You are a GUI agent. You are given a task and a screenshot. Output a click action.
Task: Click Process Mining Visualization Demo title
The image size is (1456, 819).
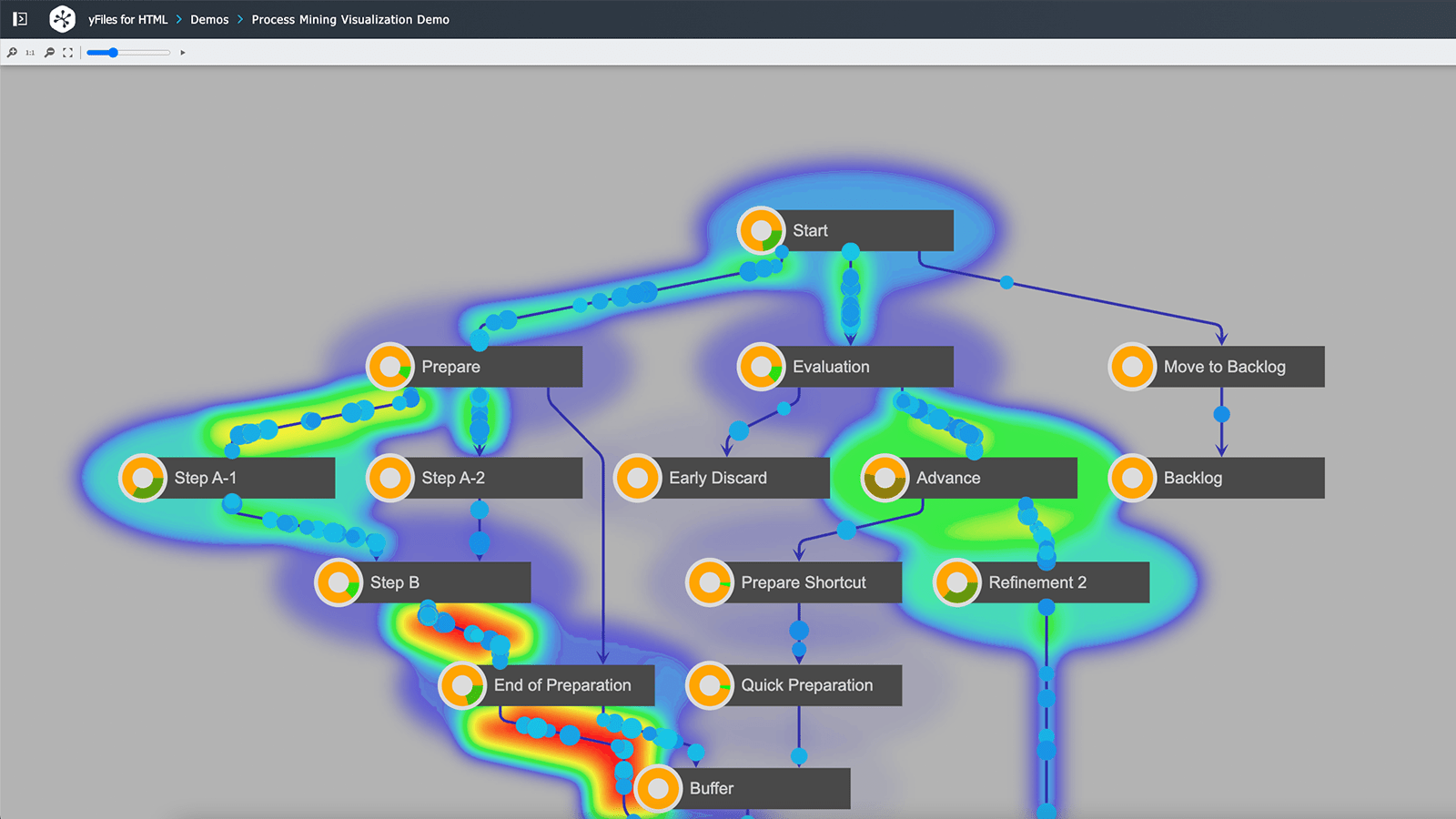pos(350,19)
